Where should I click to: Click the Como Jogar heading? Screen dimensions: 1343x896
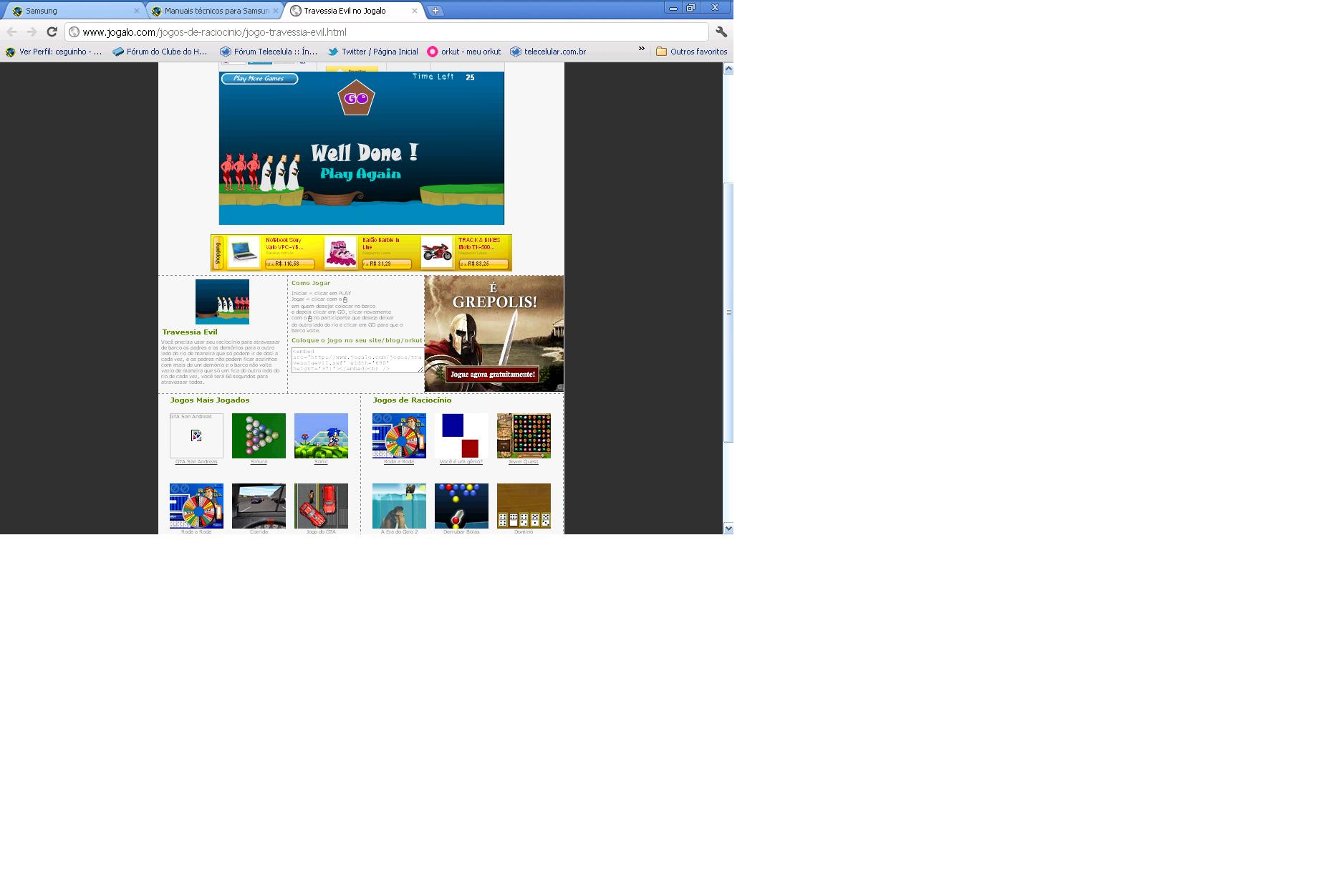(311, 283)
